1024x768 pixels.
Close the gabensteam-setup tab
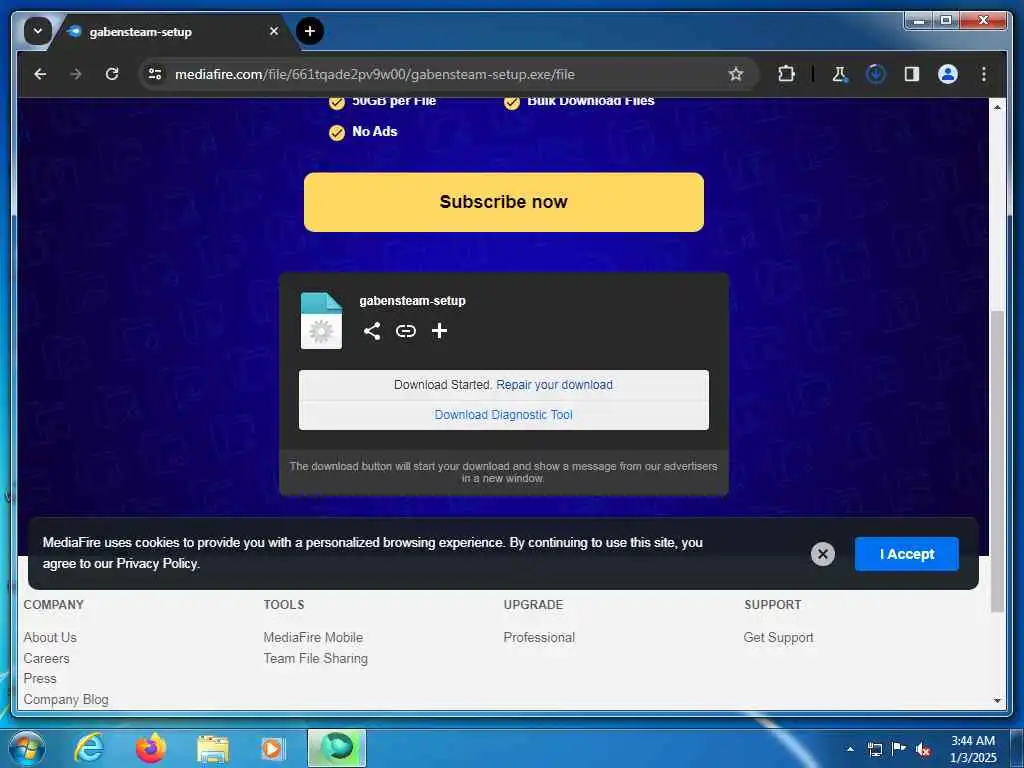tap(274, 31)
